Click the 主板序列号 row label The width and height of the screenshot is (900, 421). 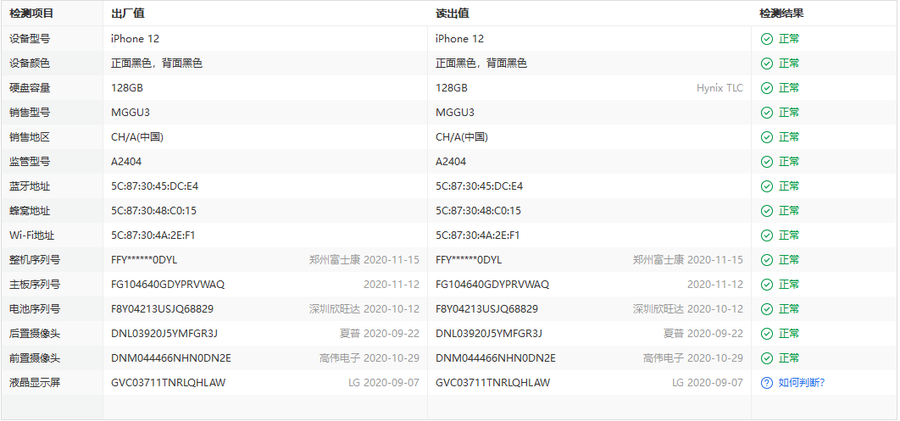point(34,285)
